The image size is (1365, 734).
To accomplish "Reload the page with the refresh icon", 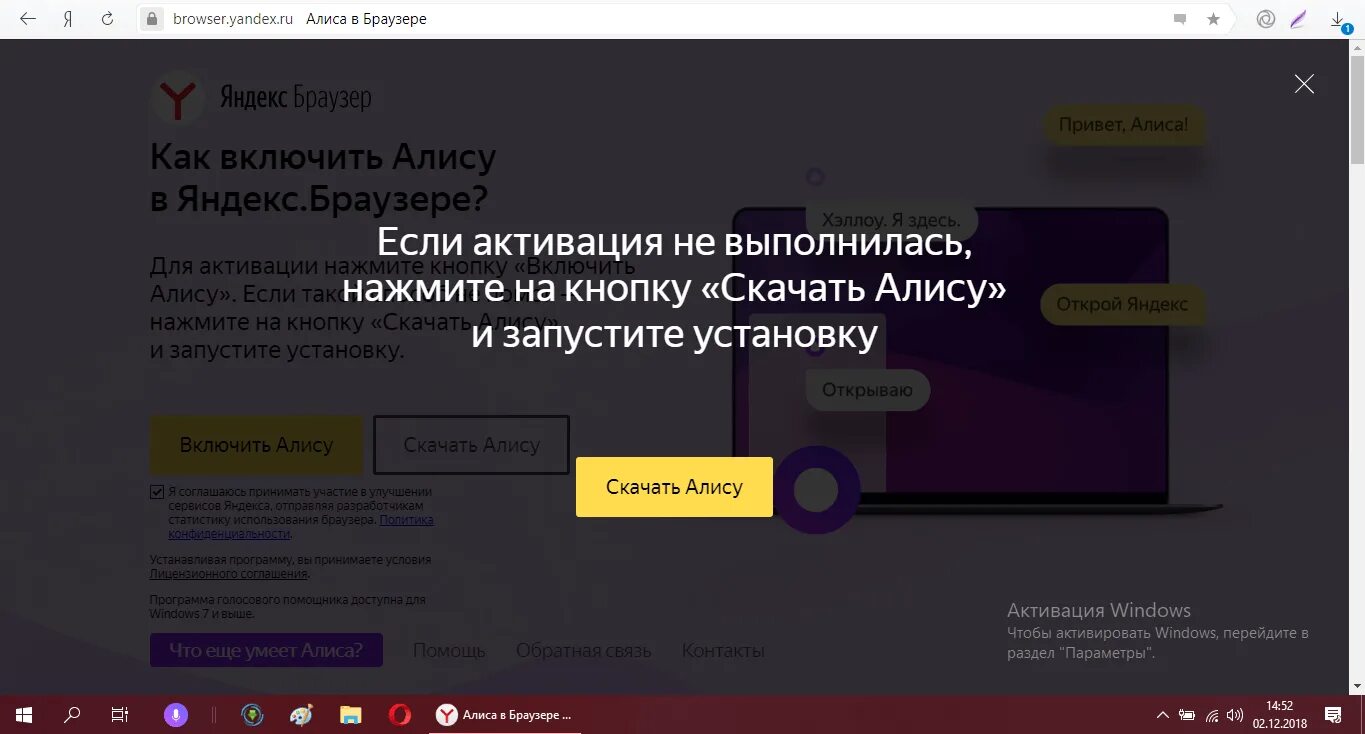I will point(107,19).
